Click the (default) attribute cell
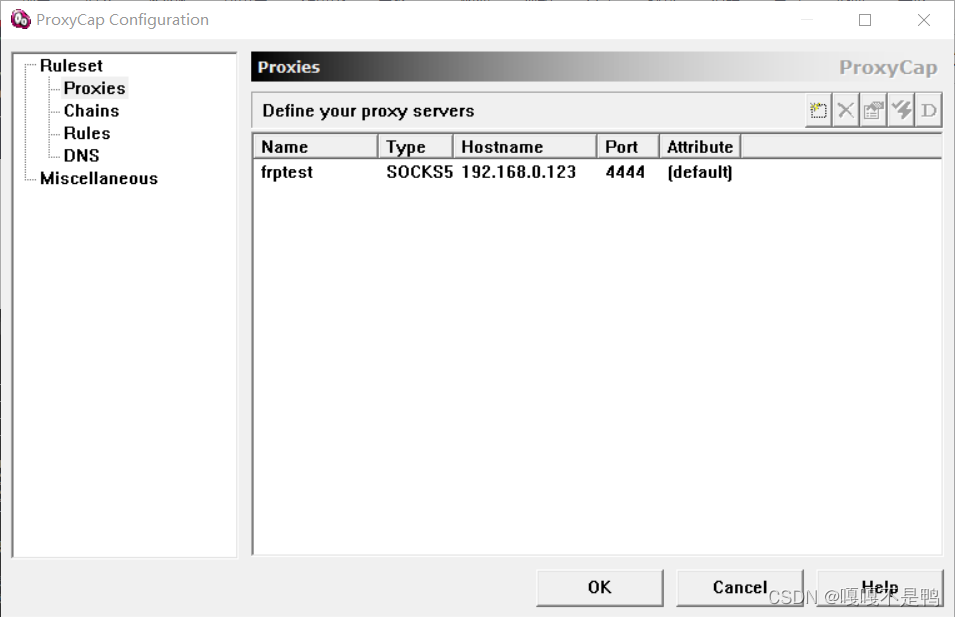Screen dimensions: 955x617 [700, 172]
